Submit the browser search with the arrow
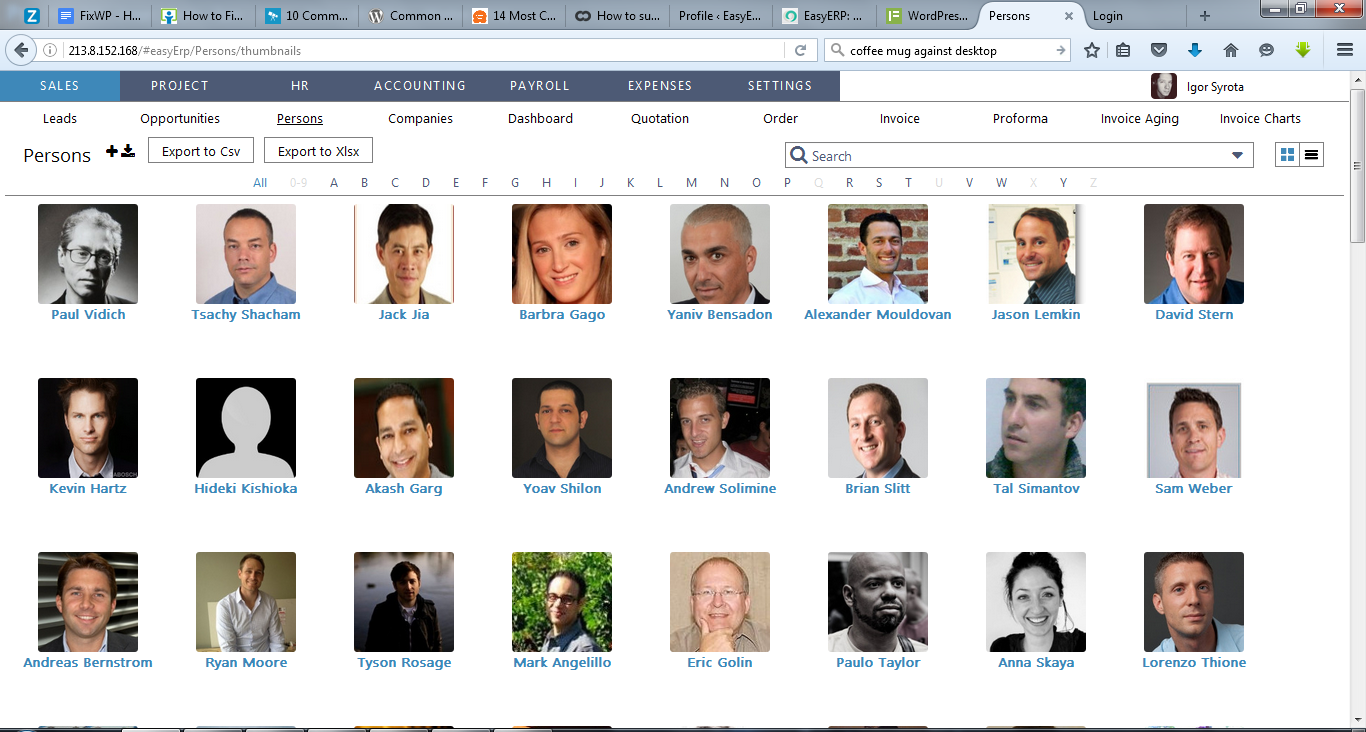The height and width of the screenshot is (732, 1366). point(1061,50)
